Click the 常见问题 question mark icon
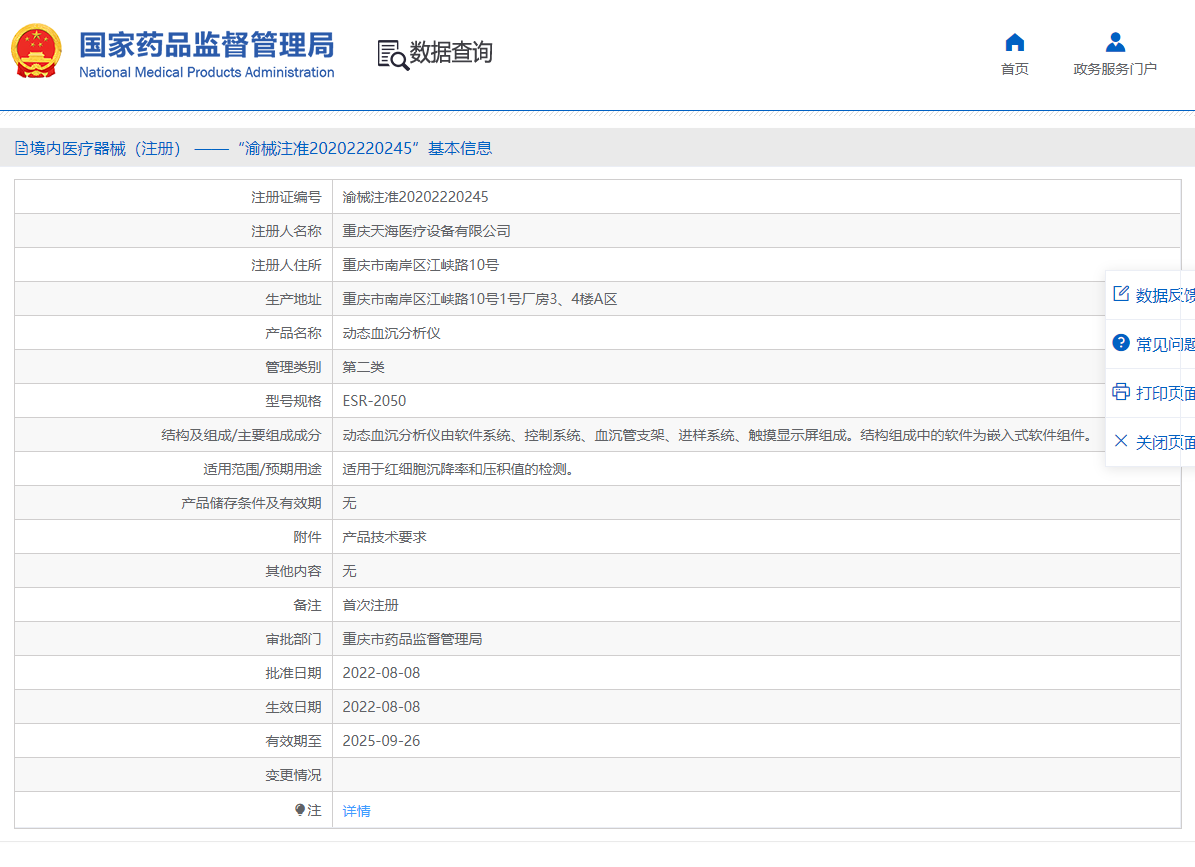 pos(1120,343)
